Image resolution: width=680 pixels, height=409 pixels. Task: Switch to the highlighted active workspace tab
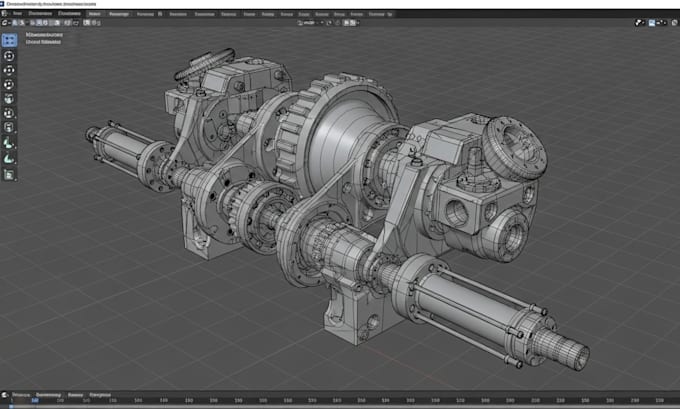pyautogui.click(x=95, y=14)
